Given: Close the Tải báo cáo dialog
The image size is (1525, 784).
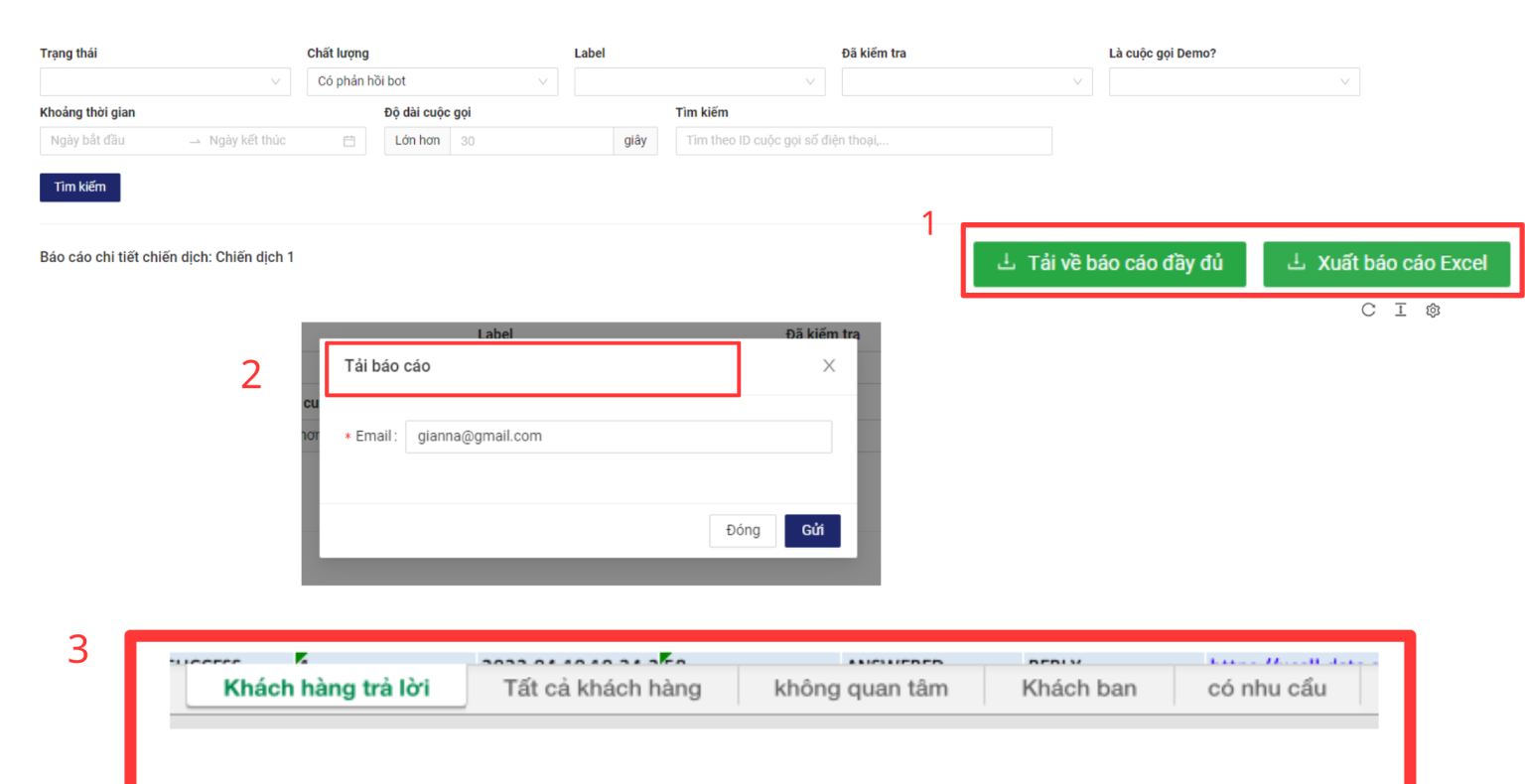Looking at the screenshot, I should coord(828,366).
